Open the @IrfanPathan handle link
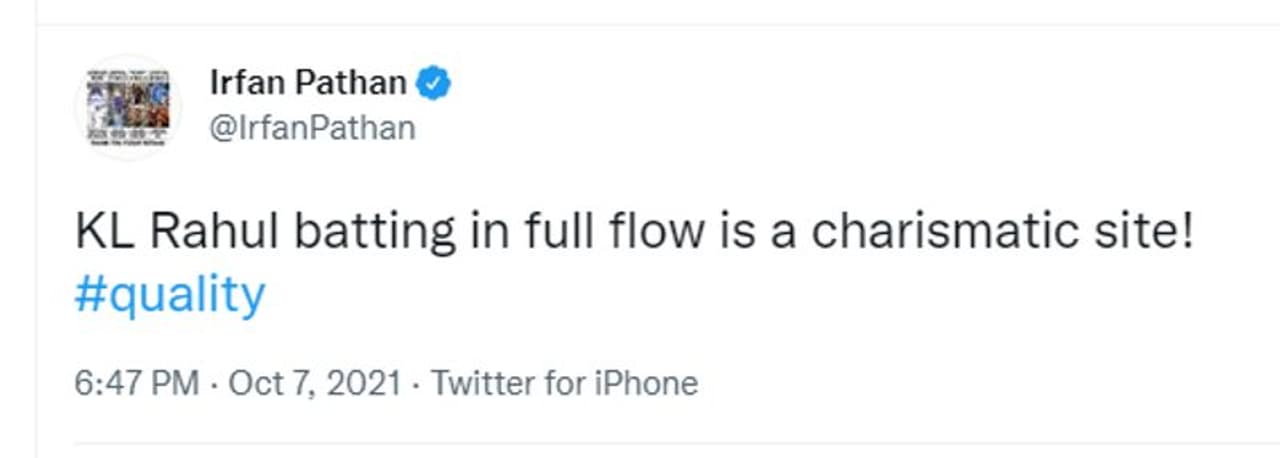 [x=312, y=128]
